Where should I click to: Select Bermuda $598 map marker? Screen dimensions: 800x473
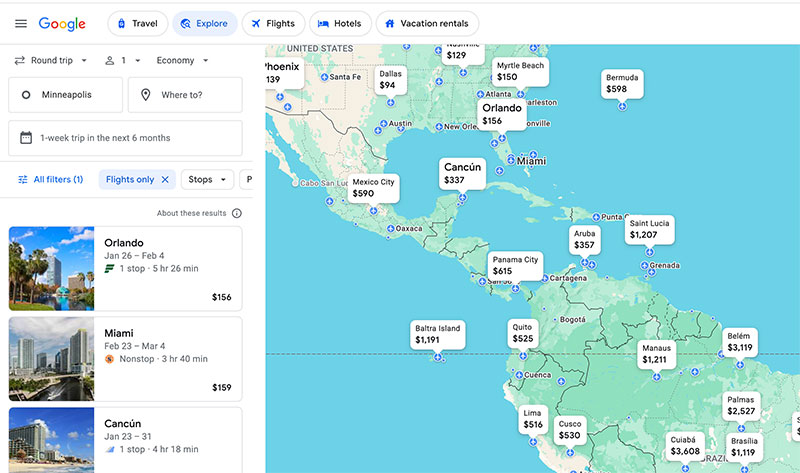(622, 84)
